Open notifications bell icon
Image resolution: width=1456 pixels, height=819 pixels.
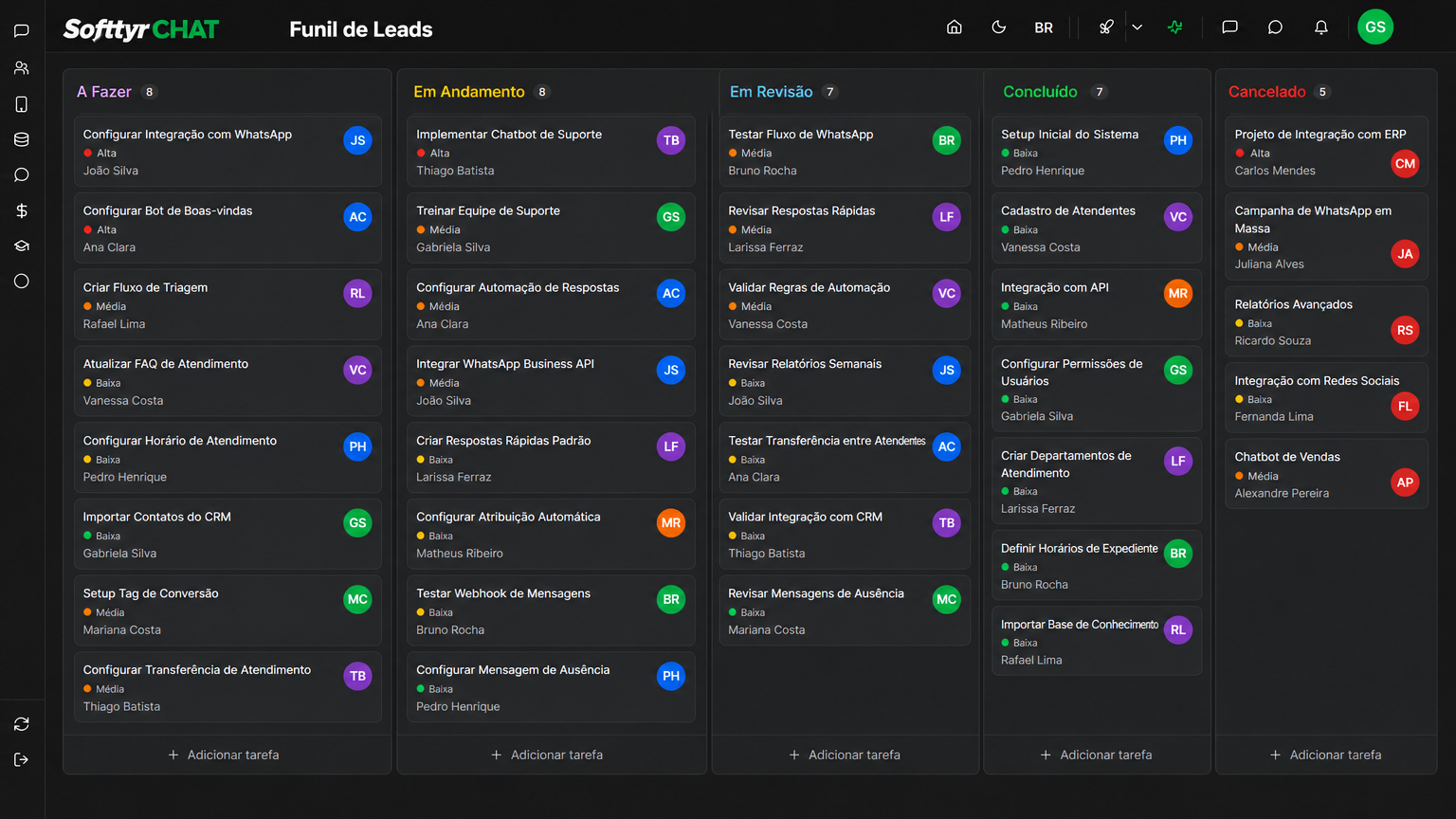pos(1321,27)
